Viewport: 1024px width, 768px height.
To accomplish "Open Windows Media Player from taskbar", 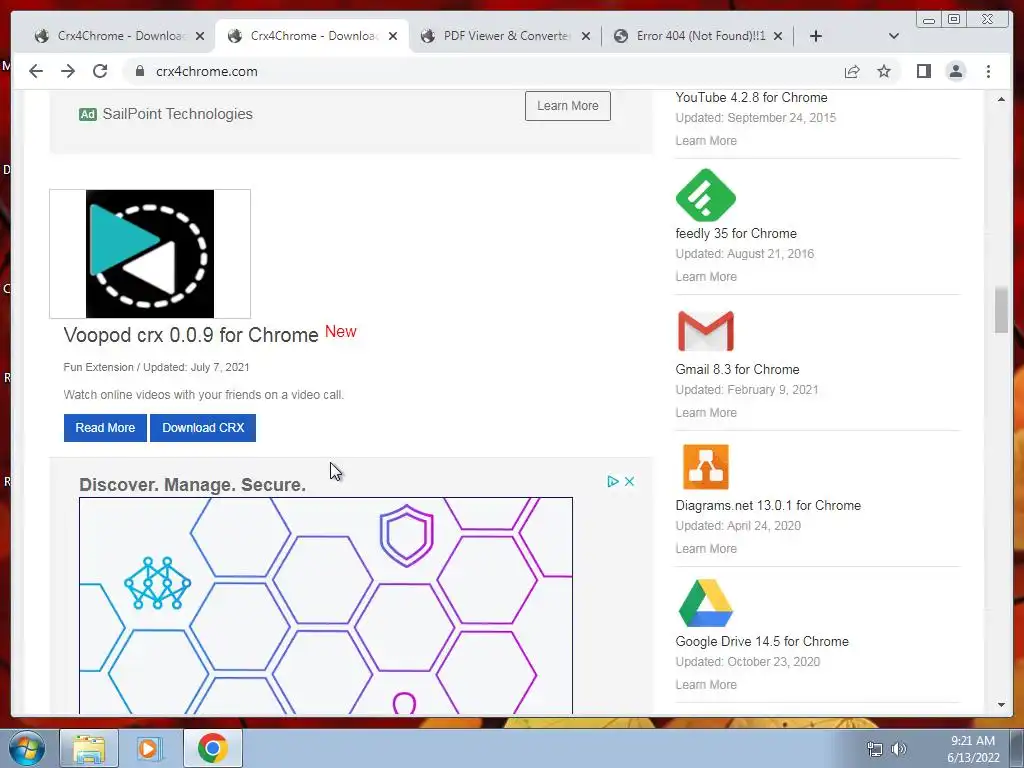I will (150, 748).
